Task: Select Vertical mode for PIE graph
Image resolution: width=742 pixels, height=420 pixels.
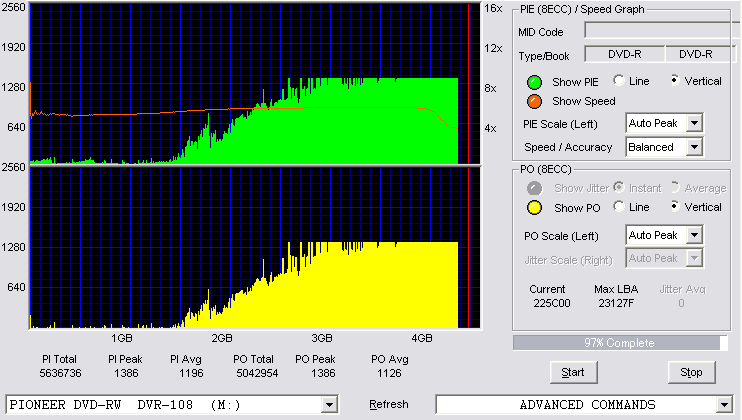Action: (675, 80)
